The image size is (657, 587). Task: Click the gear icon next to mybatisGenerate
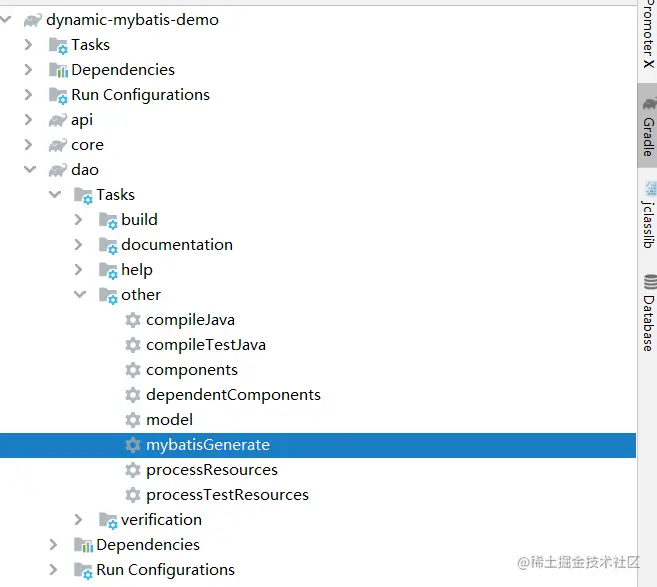(x=133, y=445)
